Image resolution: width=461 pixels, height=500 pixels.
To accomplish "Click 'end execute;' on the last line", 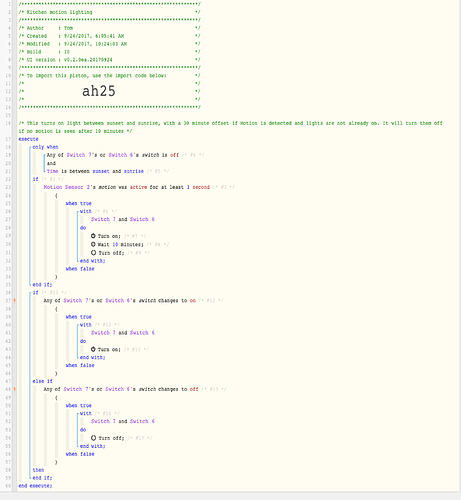I will (35, 486).
